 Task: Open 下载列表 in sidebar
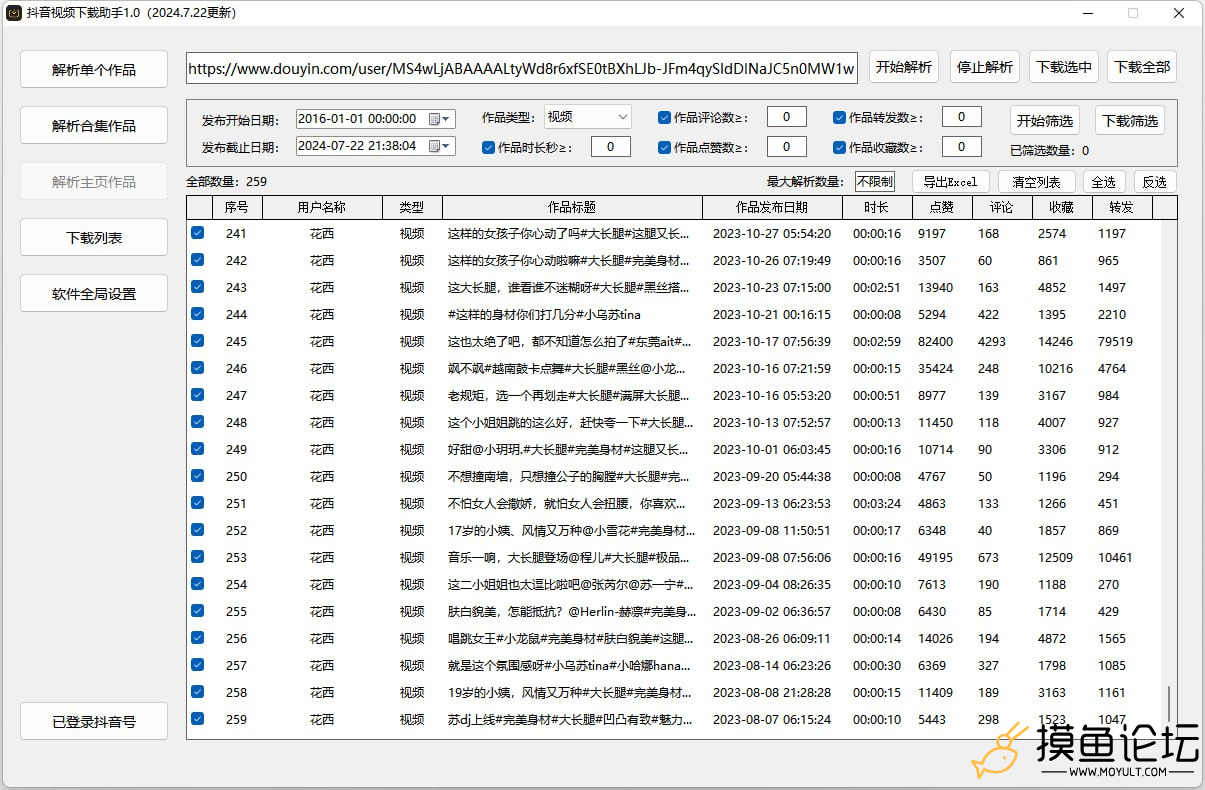[x=94, y=238]
